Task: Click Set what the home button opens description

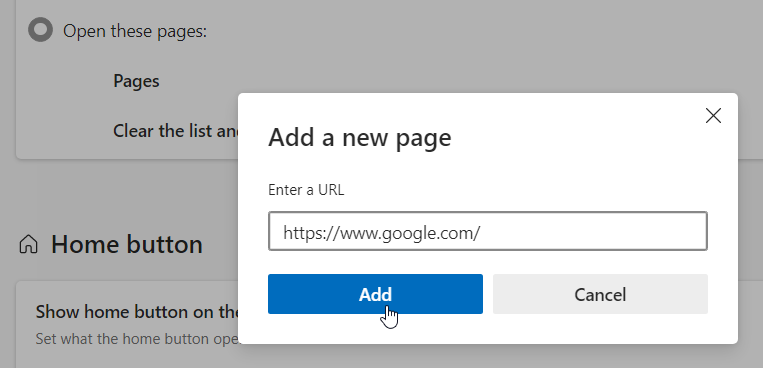Action: tap(137, 338)
